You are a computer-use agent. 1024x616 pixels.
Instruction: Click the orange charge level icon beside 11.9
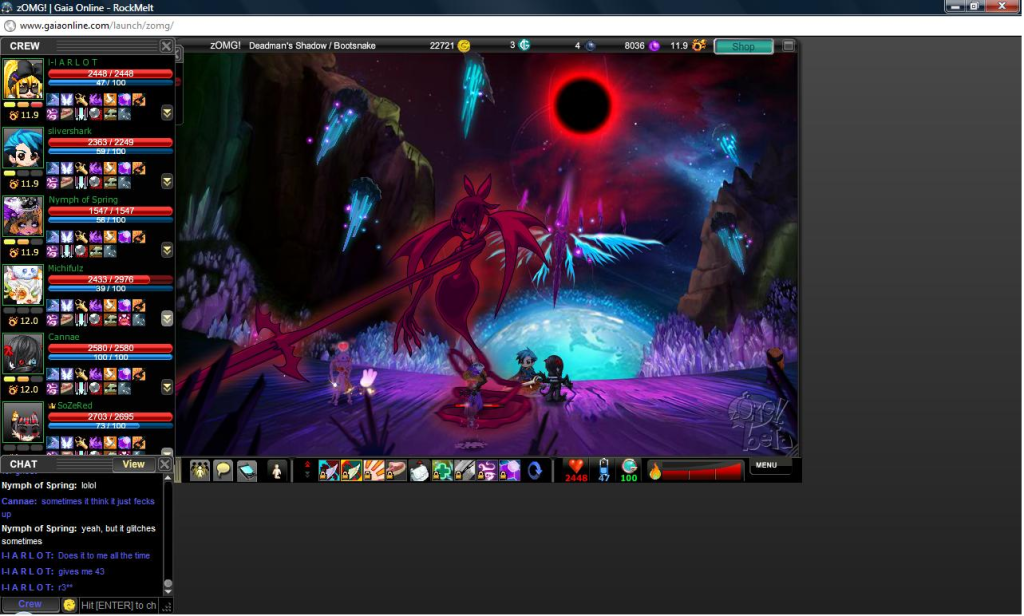click(x=699, y=45)
